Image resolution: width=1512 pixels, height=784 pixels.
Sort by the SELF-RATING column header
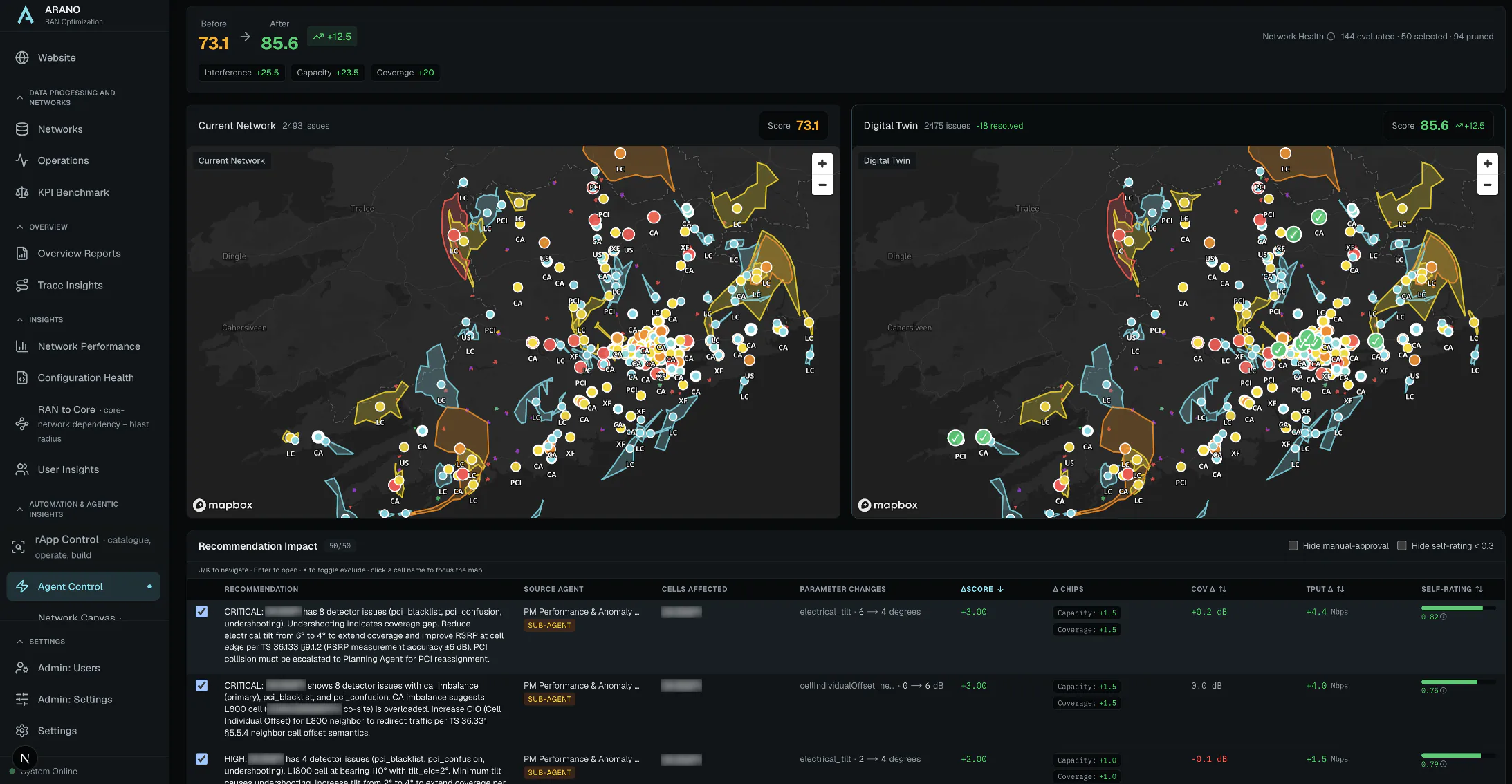pos(1452,589)
